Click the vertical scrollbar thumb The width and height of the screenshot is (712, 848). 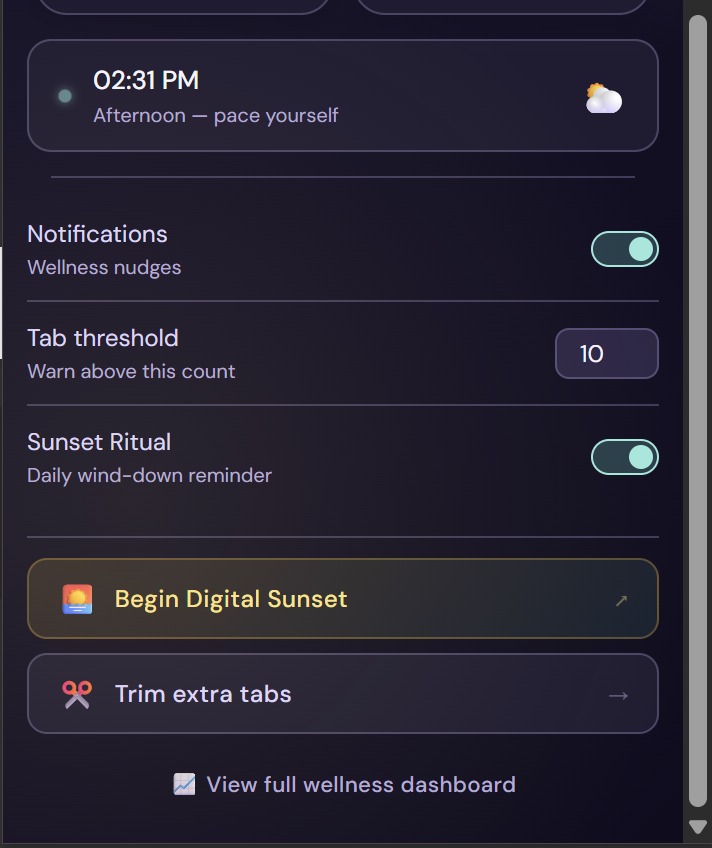(698, 411)
